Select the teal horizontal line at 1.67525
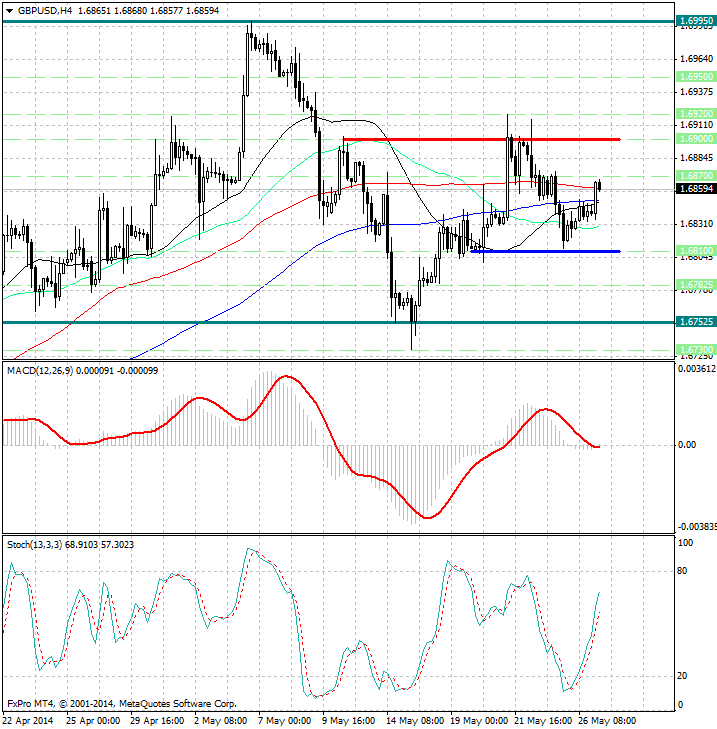The width and height of the screenshot is (717, 729). point(339,322)
